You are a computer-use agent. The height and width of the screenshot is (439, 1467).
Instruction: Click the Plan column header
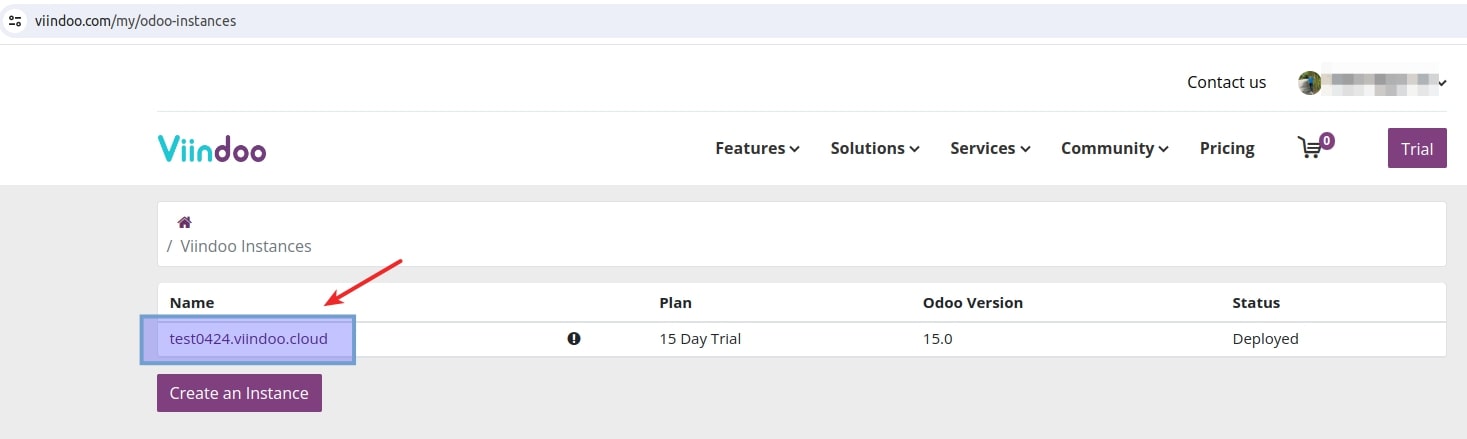pos(676,303)
